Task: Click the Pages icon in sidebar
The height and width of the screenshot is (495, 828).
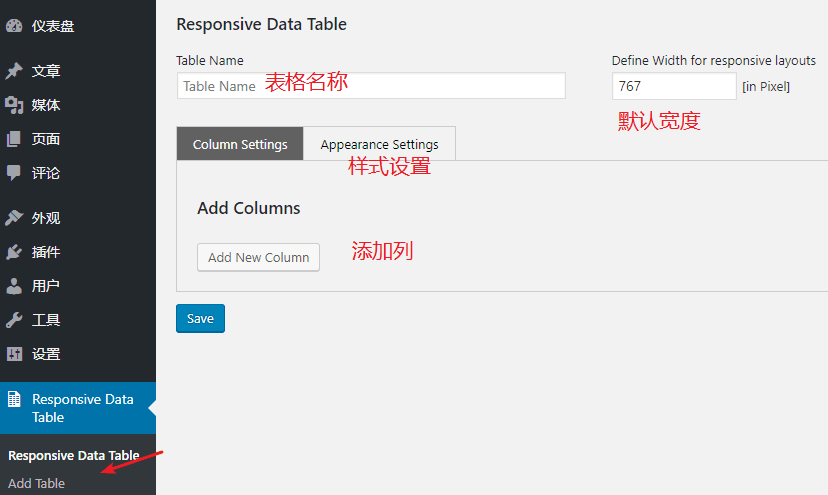Action: (14, 139)
